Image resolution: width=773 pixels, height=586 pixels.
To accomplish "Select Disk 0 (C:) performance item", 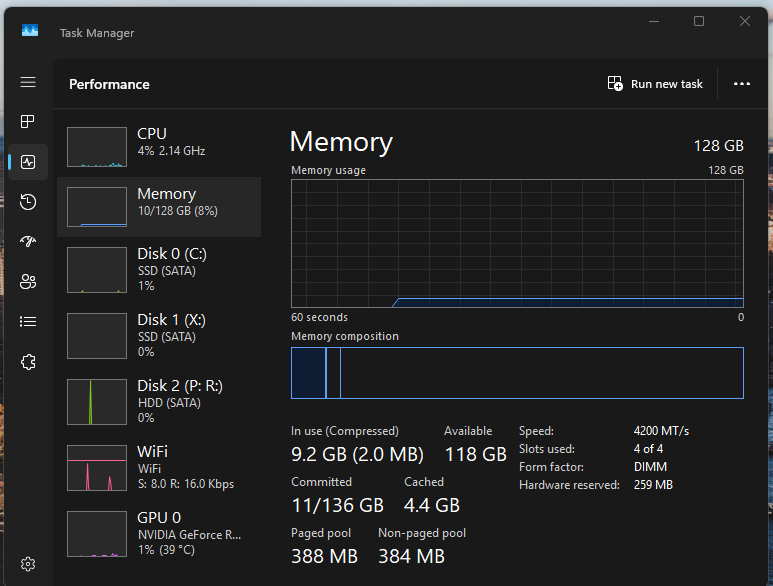I will tap(159, 269).
